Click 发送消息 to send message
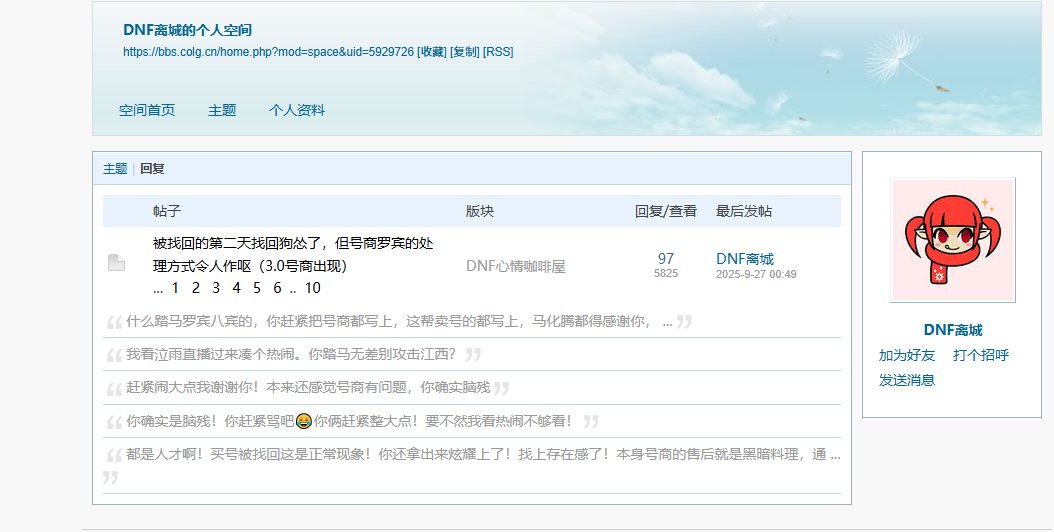Image resolution: width=1054 pixels, height=532 pixels. click(x=907, y=380)
